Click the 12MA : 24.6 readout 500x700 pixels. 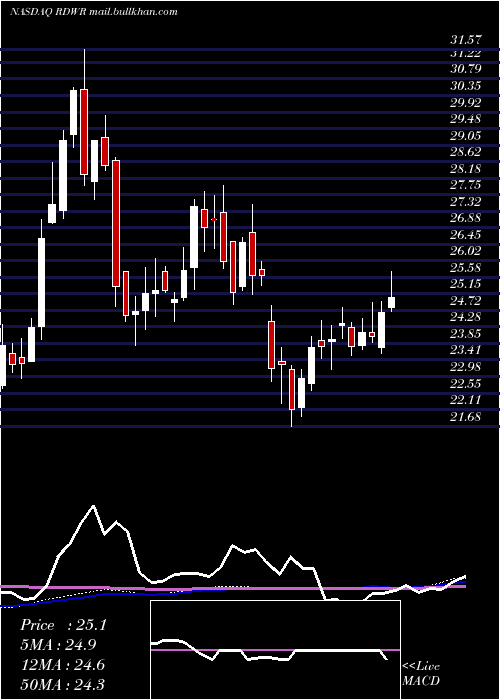(62, 665)
